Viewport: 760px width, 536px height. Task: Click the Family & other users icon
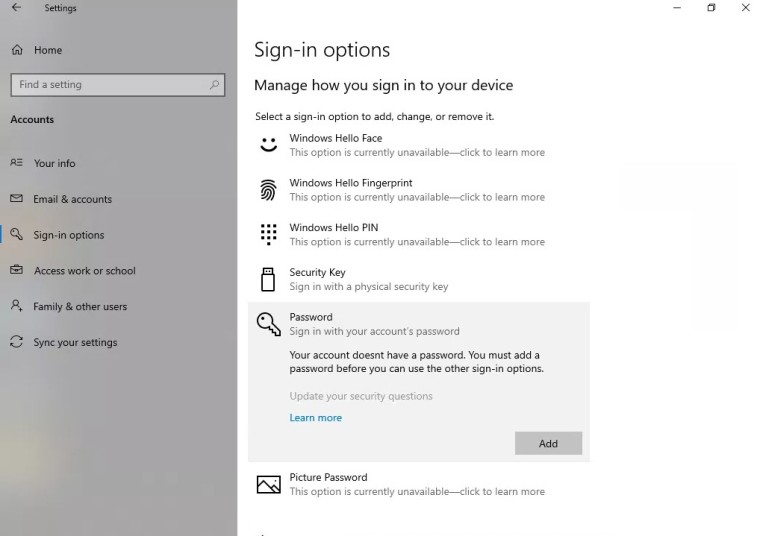(16, 306)
